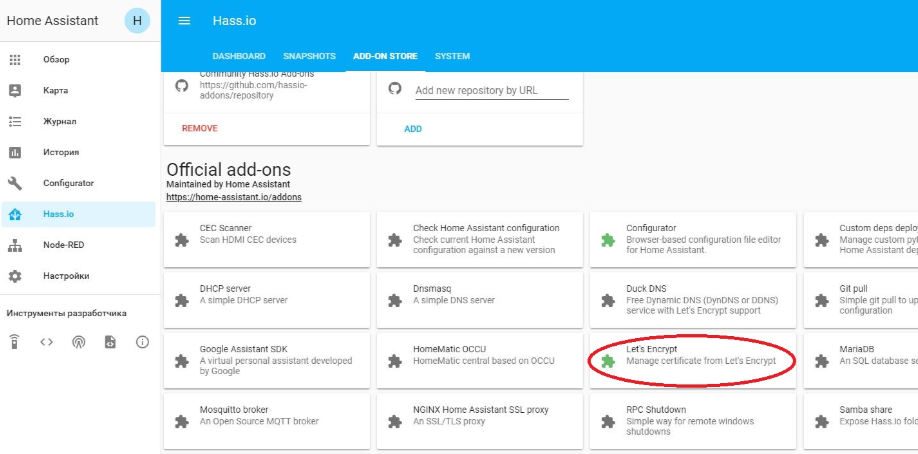The height and width of the screenshot is (454, 918).
Task: Click the Node-RED sitemap icon
Action: [x=15, y=245]
